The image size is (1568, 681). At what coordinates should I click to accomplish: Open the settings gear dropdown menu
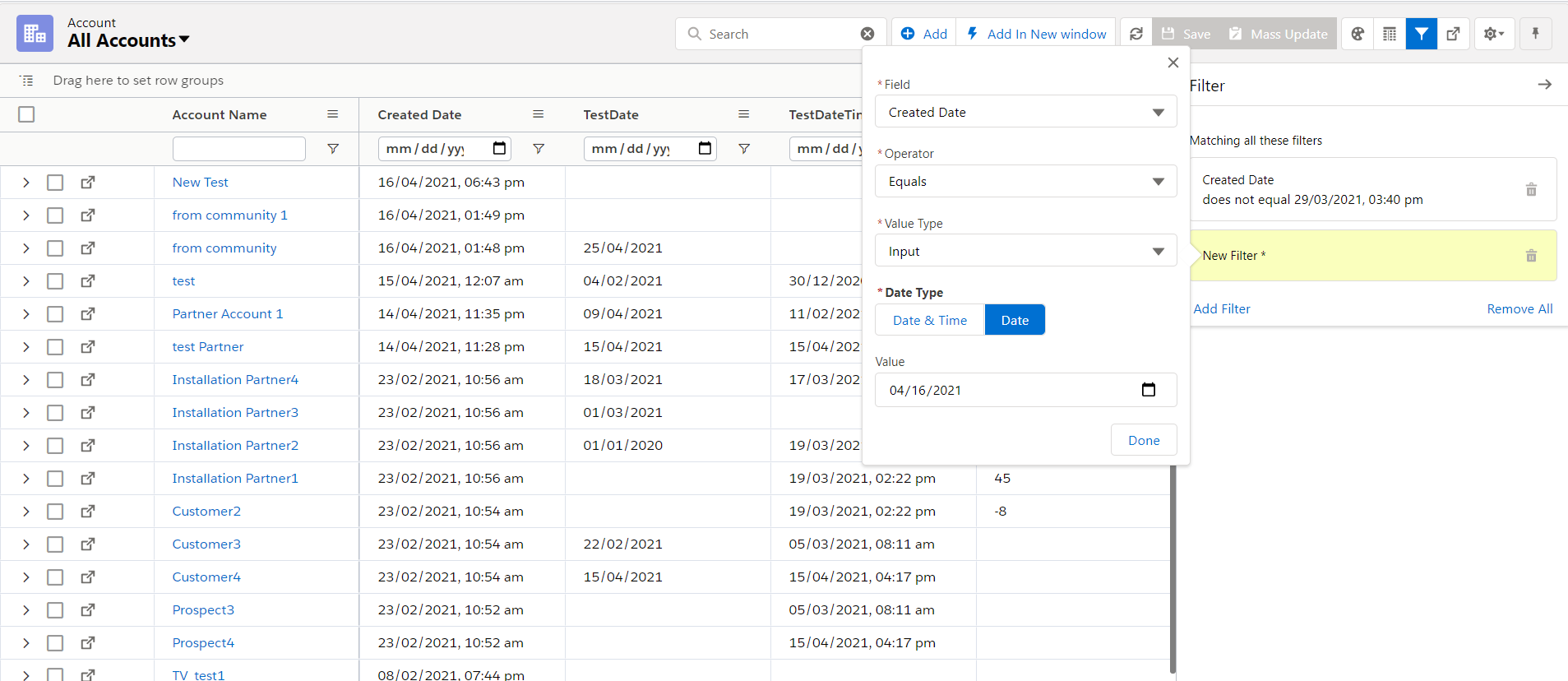click(x=1493, y=34)
